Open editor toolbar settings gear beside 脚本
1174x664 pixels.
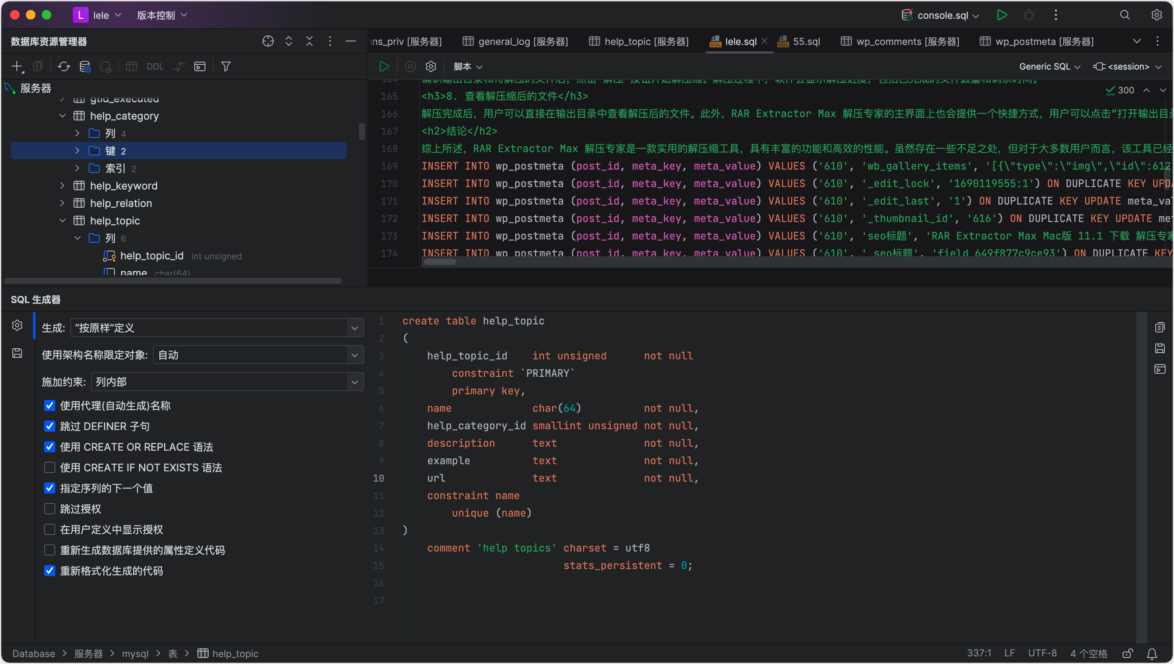click(x=431, y=67)
